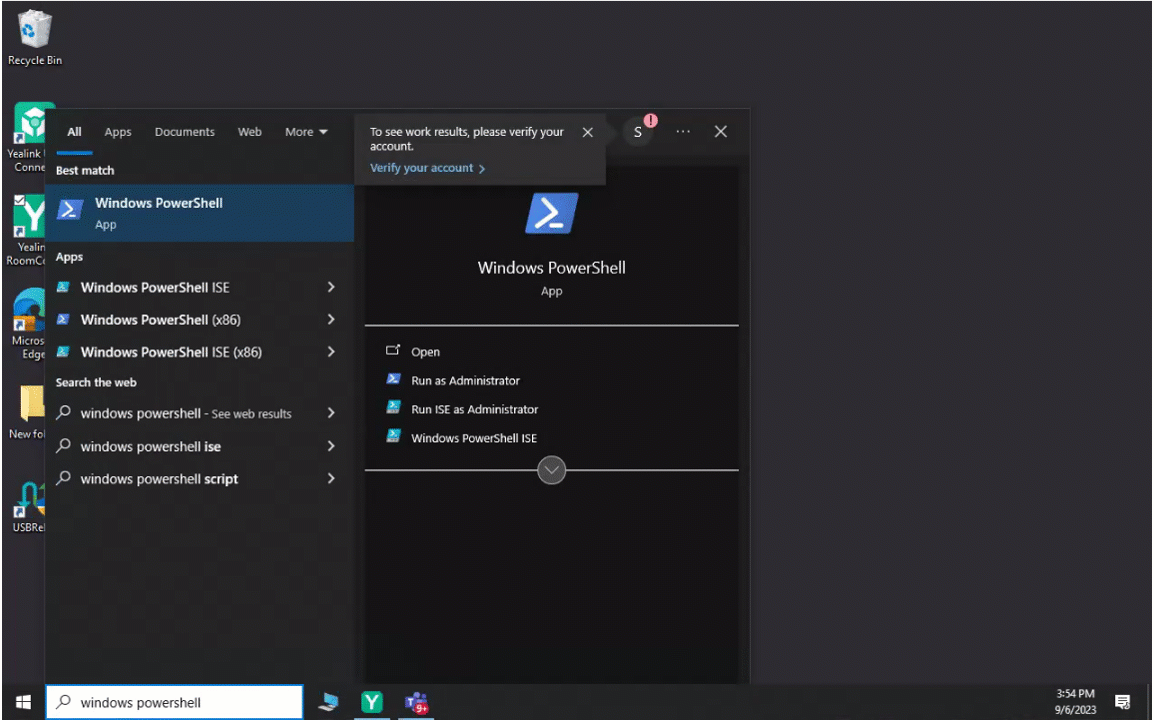Viewport: 1154px width, 720px height.
Task: Open the Recycle Bin desktop icon
Action: [34, 38]
